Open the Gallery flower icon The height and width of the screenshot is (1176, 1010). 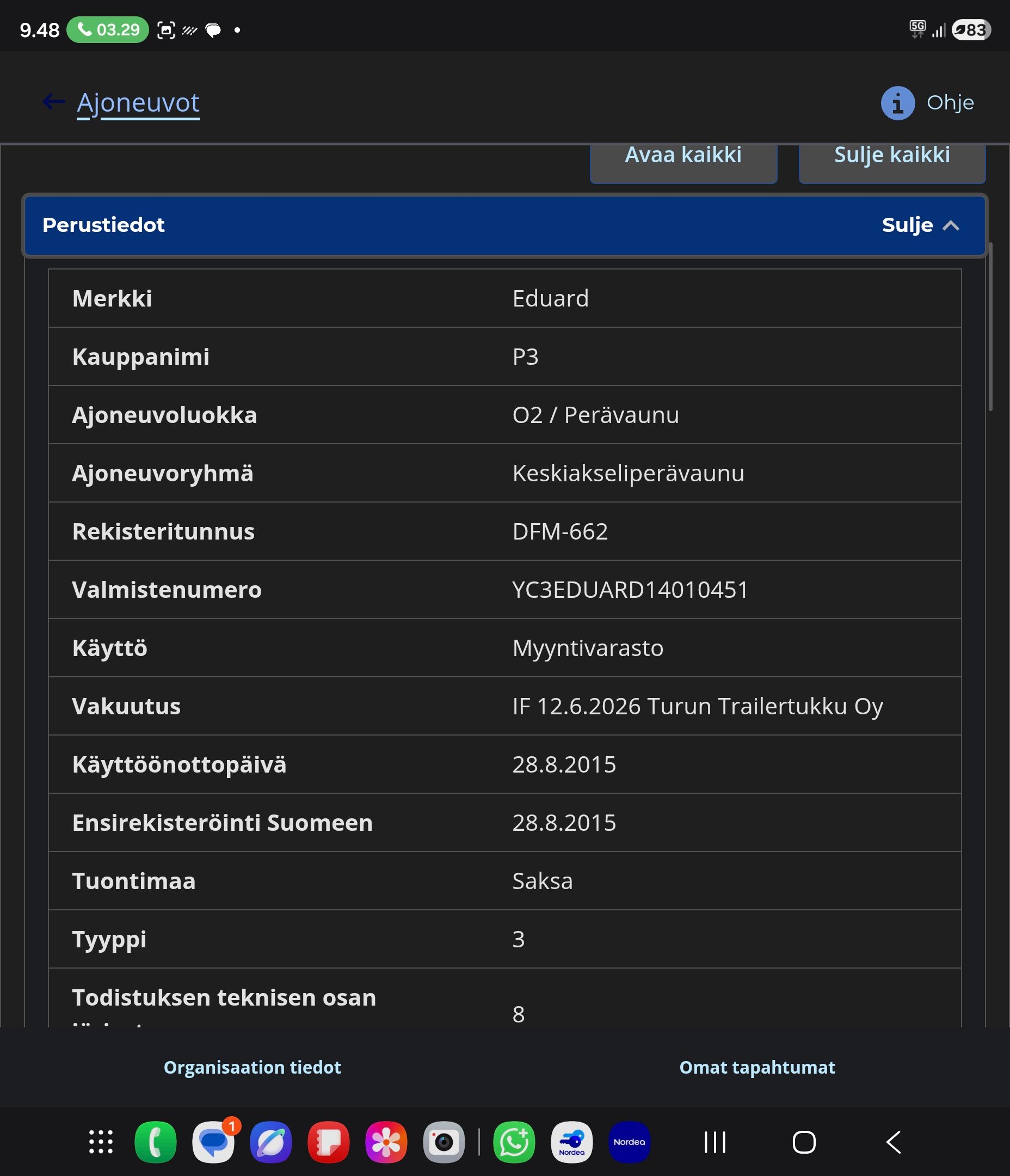386,1142
